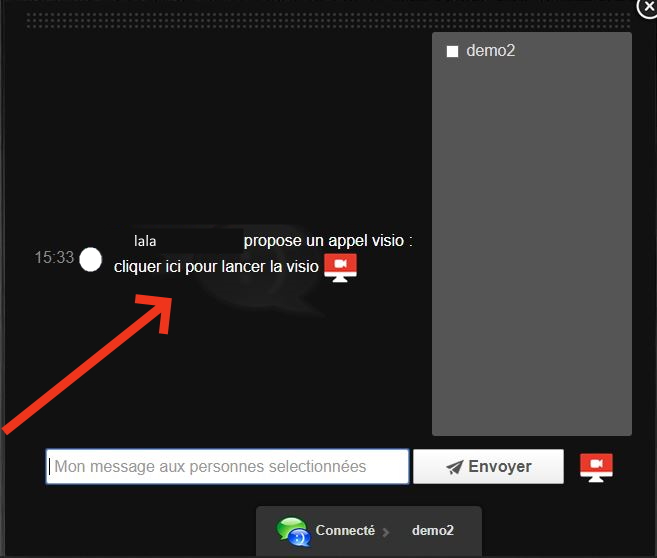Follow the "cliquer ici pour lancer la visio" link
Screen dimensions: 657x558
(x=216, y=267)
